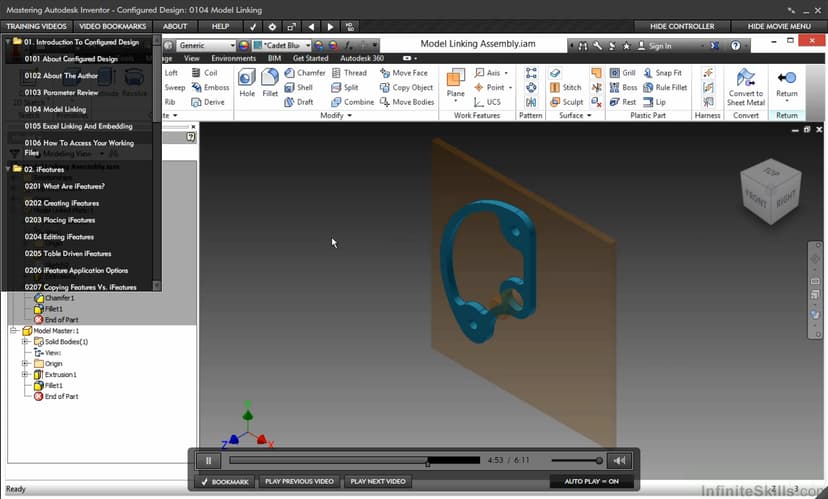Select Fillet1 under Model Master:1
Viewport: 828px width, 499px height.
[53, 386]
